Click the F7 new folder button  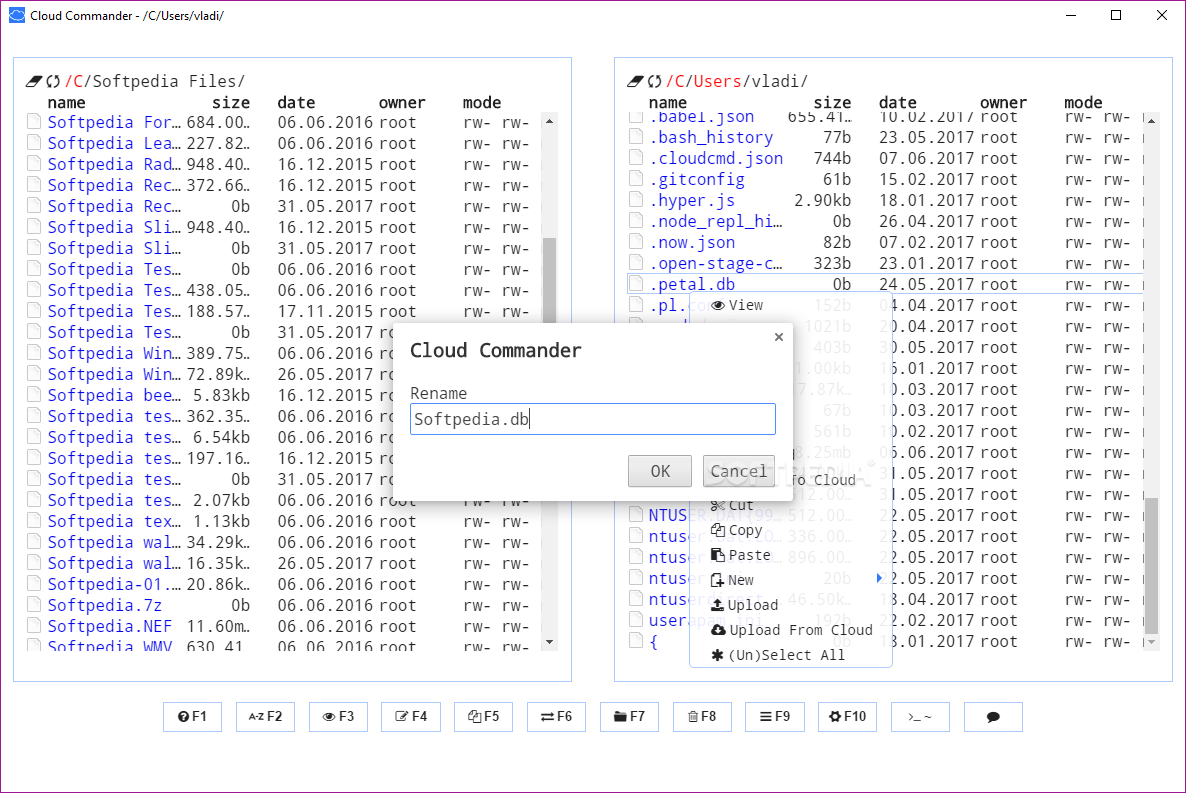[x=629, y=717]
